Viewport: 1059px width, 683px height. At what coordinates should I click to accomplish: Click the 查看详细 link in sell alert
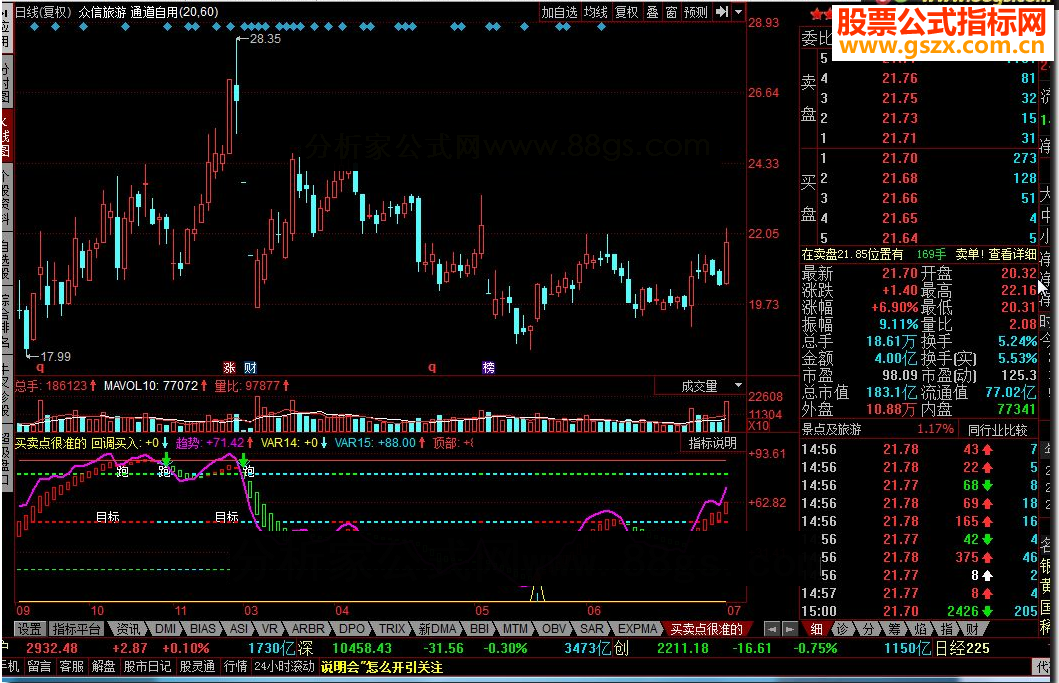point(1012,254)
